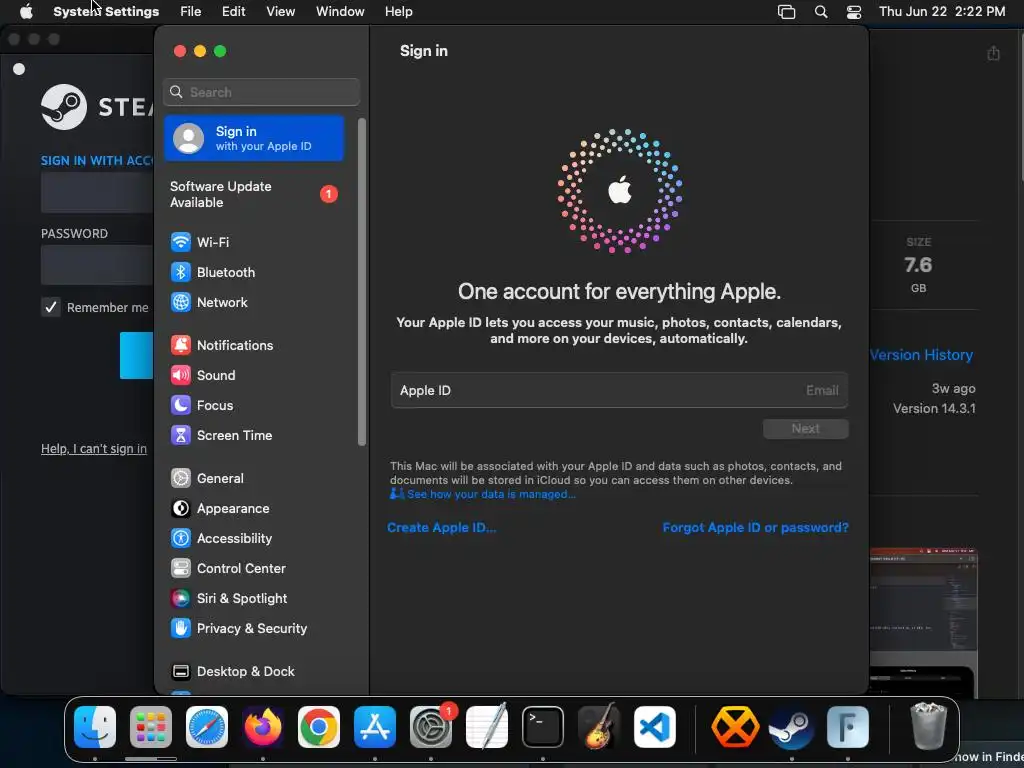Open Bluetooth settings icon in sidebar
The width and height of the screenshot is (1024, 768).
coord(181,272)
